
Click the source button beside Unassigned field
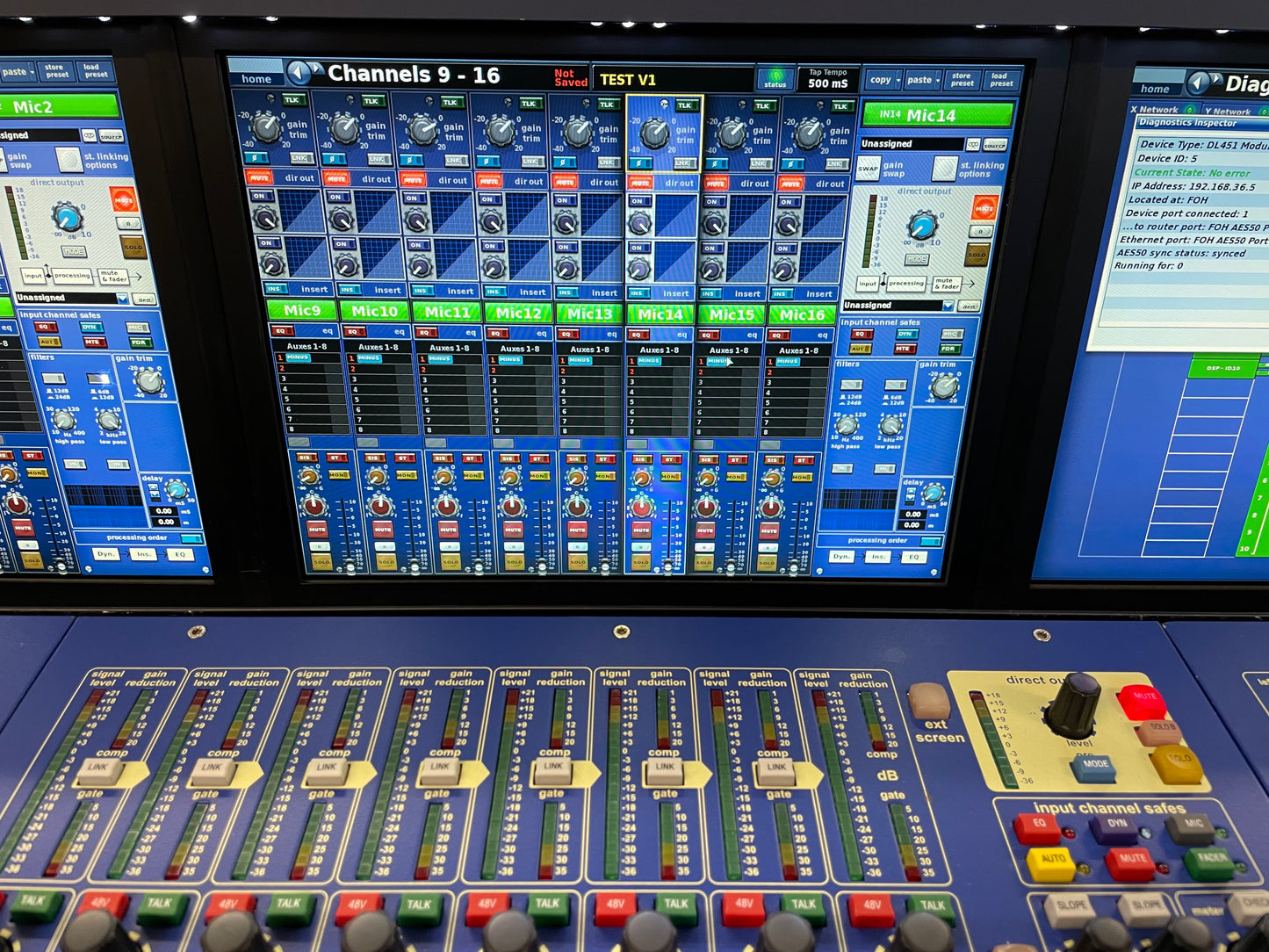click(994, 145)
